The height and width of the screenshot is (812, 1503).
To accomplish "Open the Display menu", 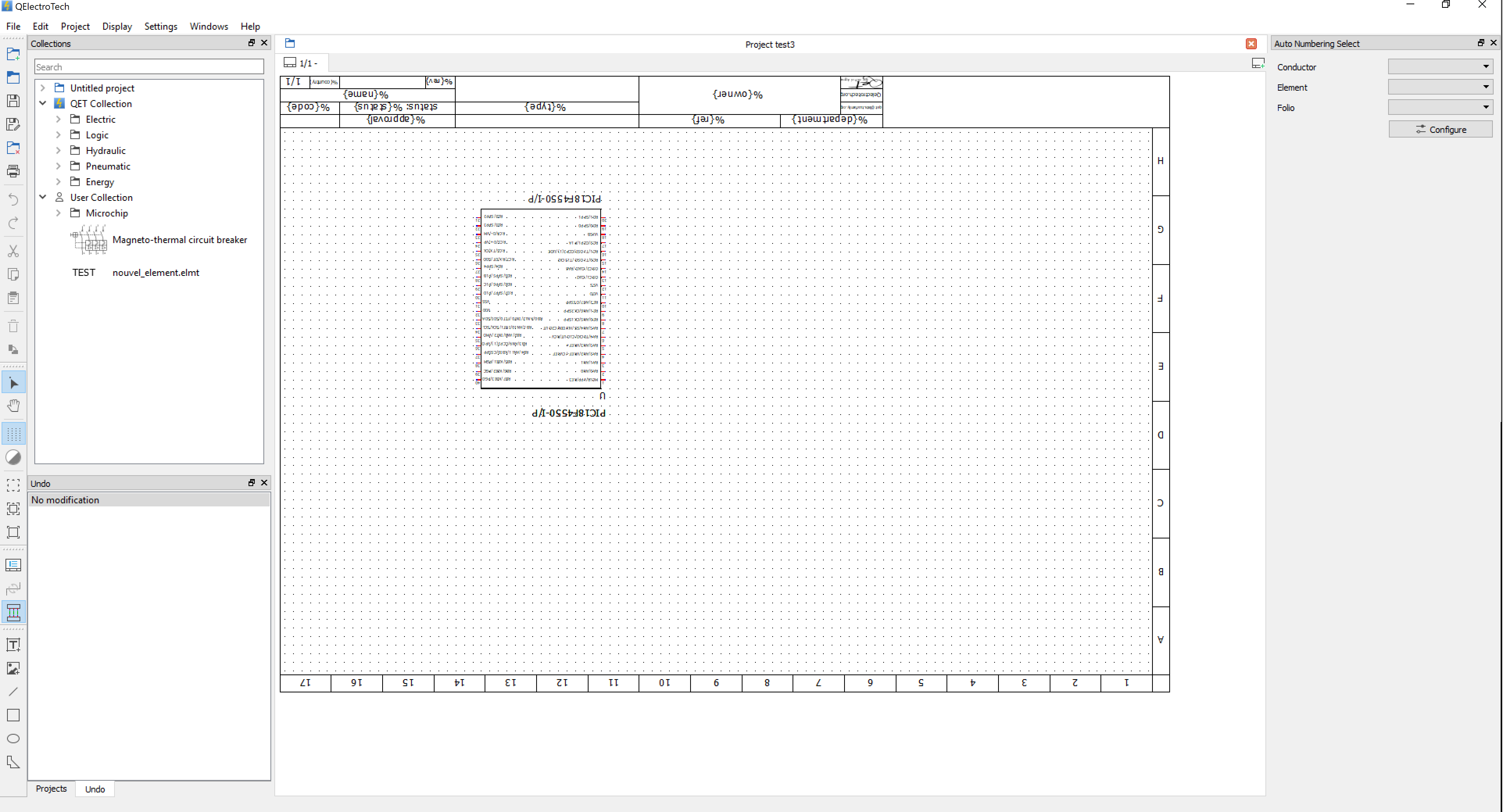I will [x=117, y=26].
